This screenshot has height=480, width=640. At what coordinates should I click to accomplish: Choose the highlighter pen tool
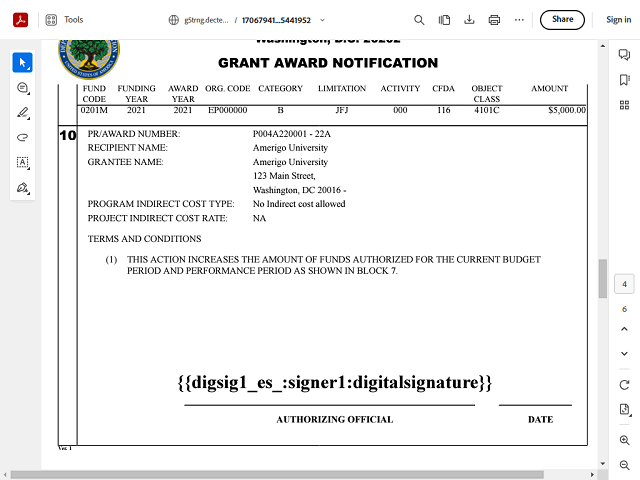pyautogui.click(x=22, y=113)
